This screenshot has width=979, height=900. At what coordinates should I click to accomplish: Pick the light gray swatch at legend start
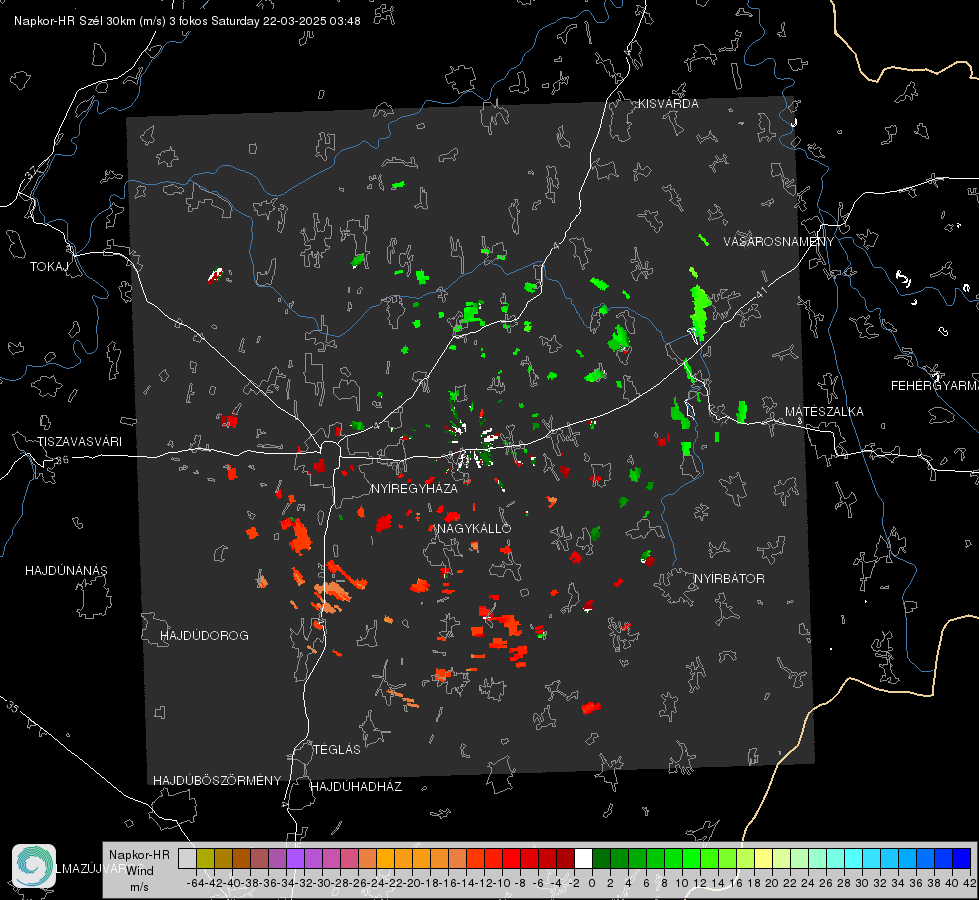pyautogui.click(x=187, y=858)
